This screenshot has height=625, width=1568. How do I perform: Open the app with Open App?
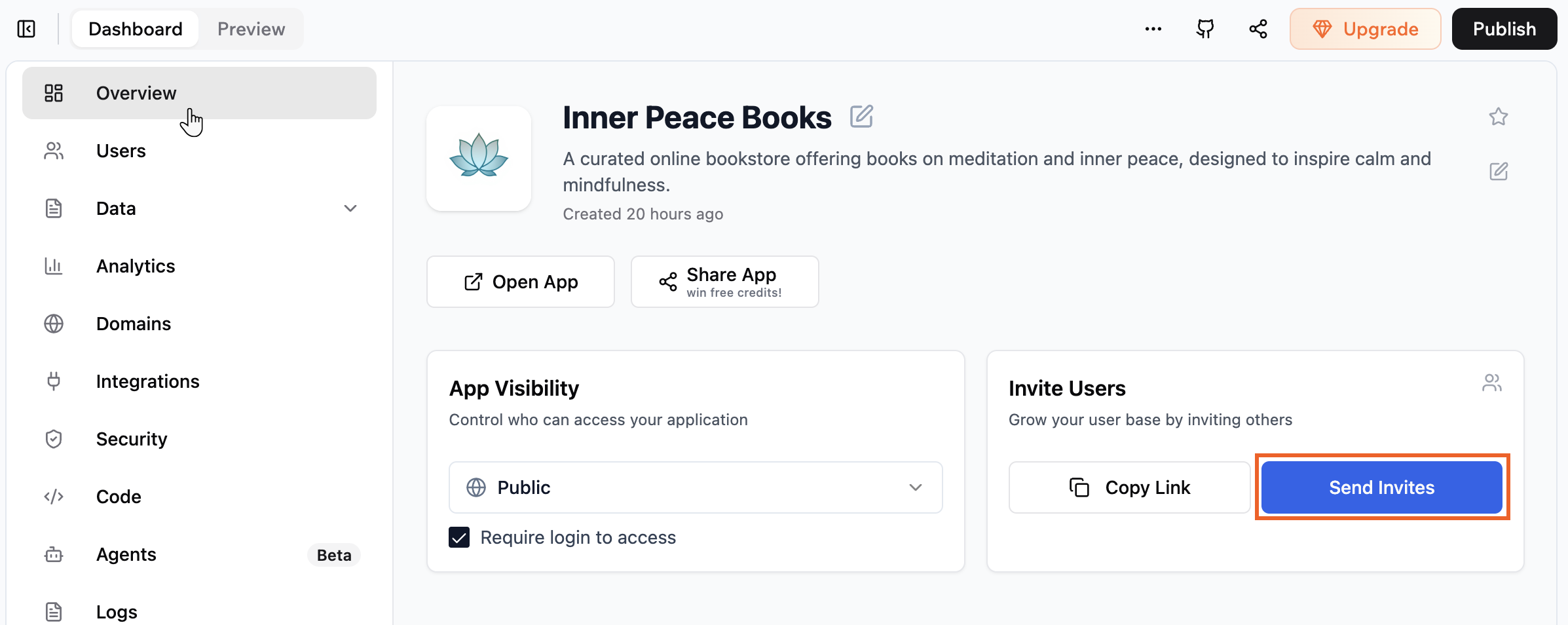[x=520, y=282]
